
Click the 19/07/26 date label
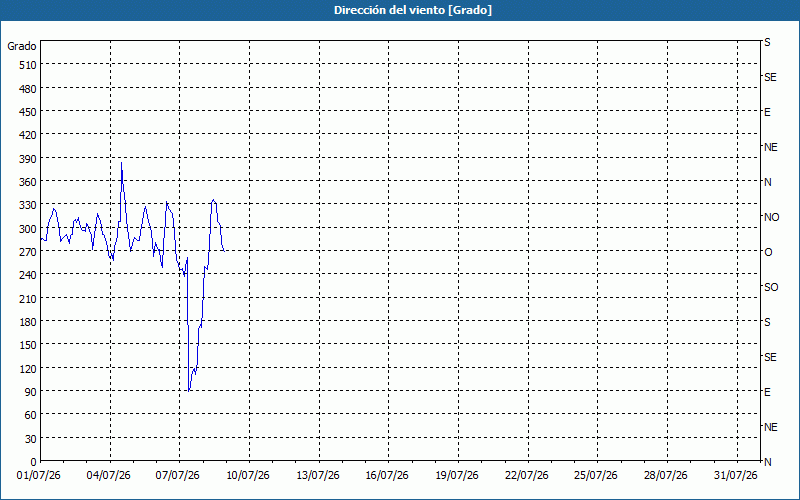tap(457, 476)
